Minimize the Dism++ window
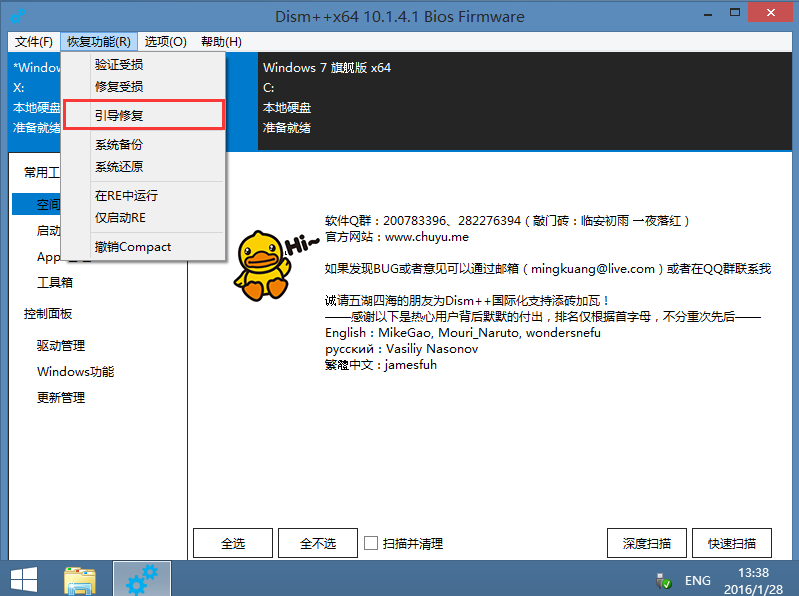This screenshot has height=596, width=799. (707, 14)
